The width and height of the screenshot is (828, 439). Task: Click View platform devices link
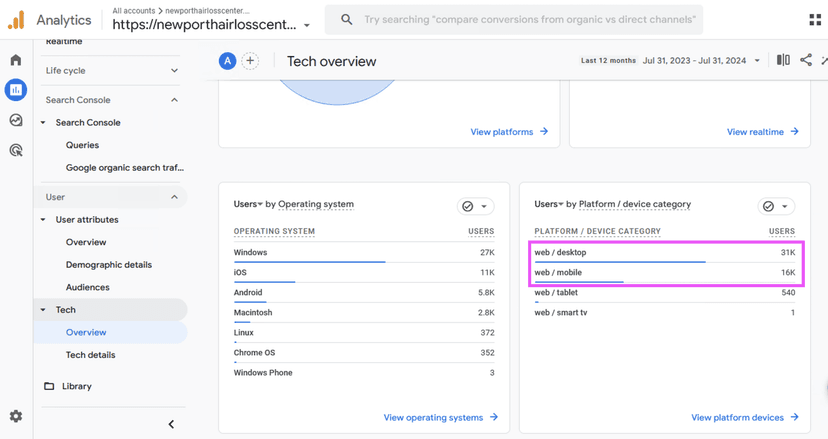point(745,417)
